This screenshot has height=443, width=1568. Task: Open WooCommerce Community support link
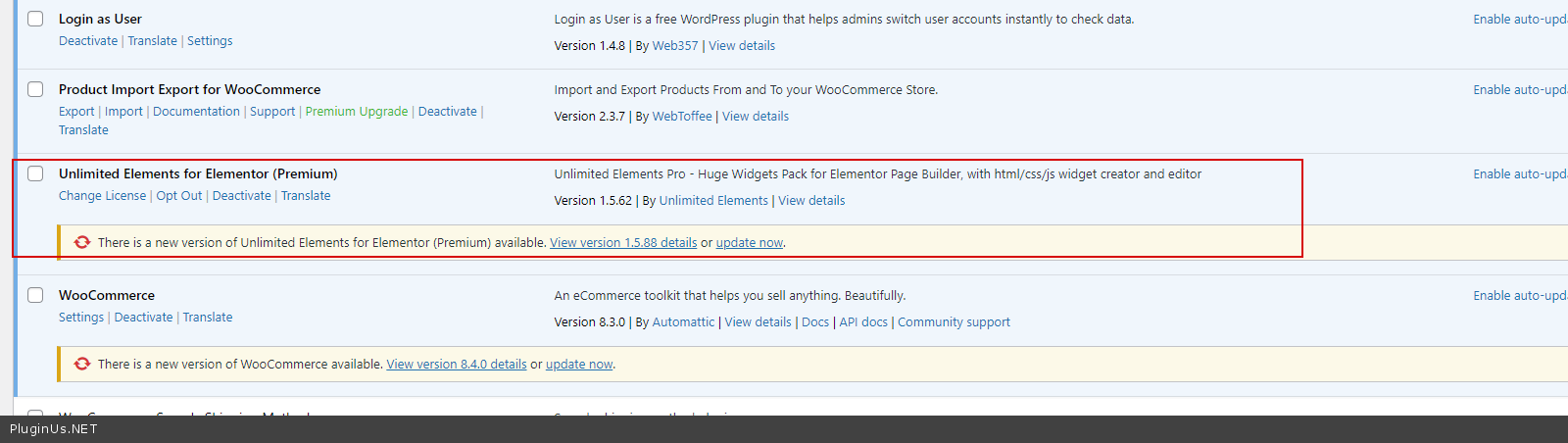point(954,322)
